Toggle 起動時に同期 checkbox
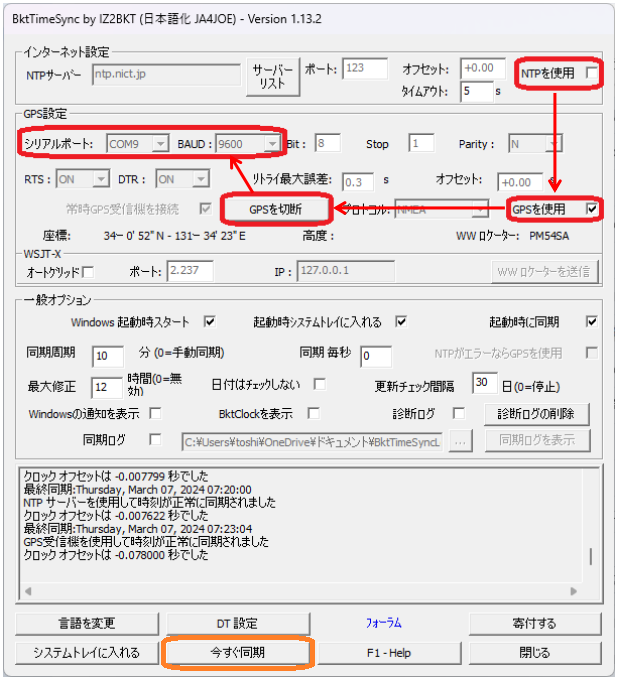 [x=591, y=322]
